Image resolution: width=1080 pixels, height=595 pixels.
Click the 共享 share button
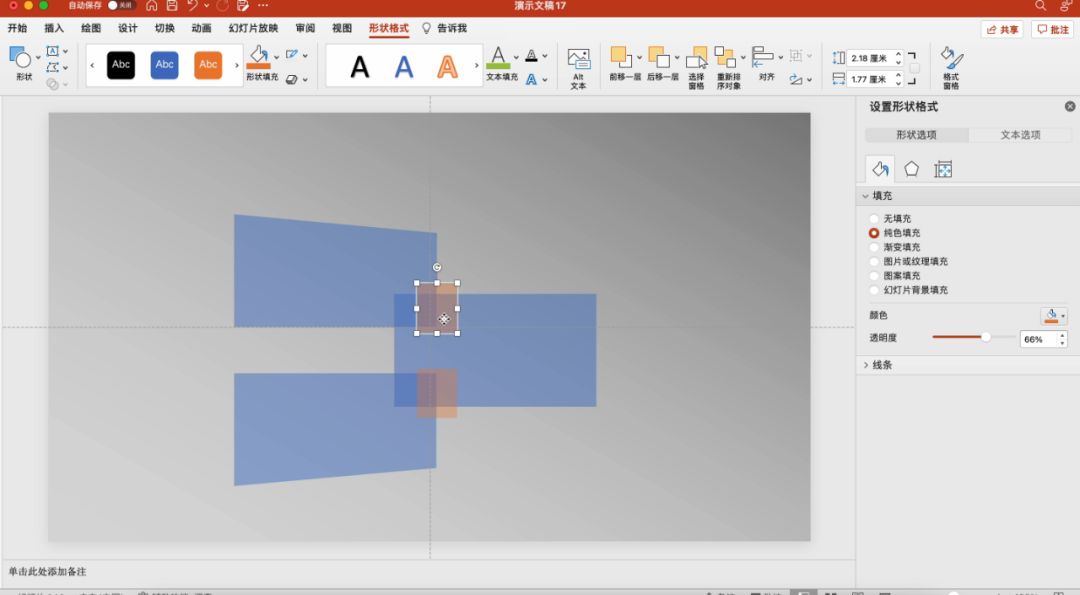(1002, 30)
